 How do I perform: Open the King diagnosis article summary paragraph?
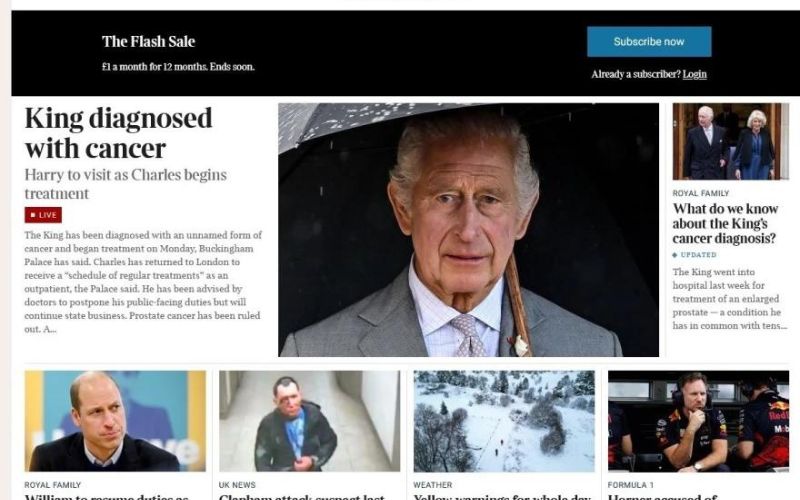click(143, 282)
